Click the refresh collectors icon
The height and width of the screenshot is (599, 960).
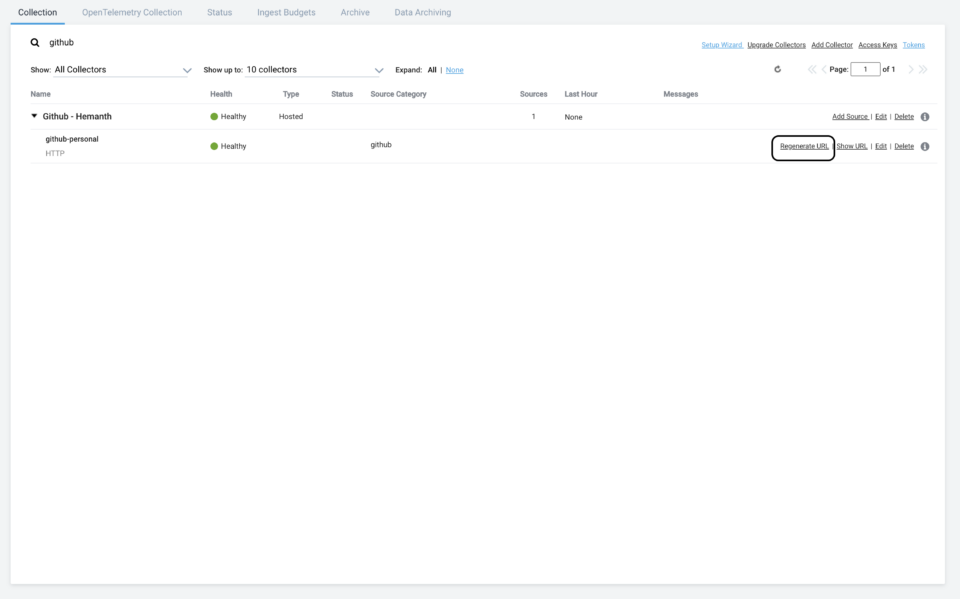pos(778,69)
